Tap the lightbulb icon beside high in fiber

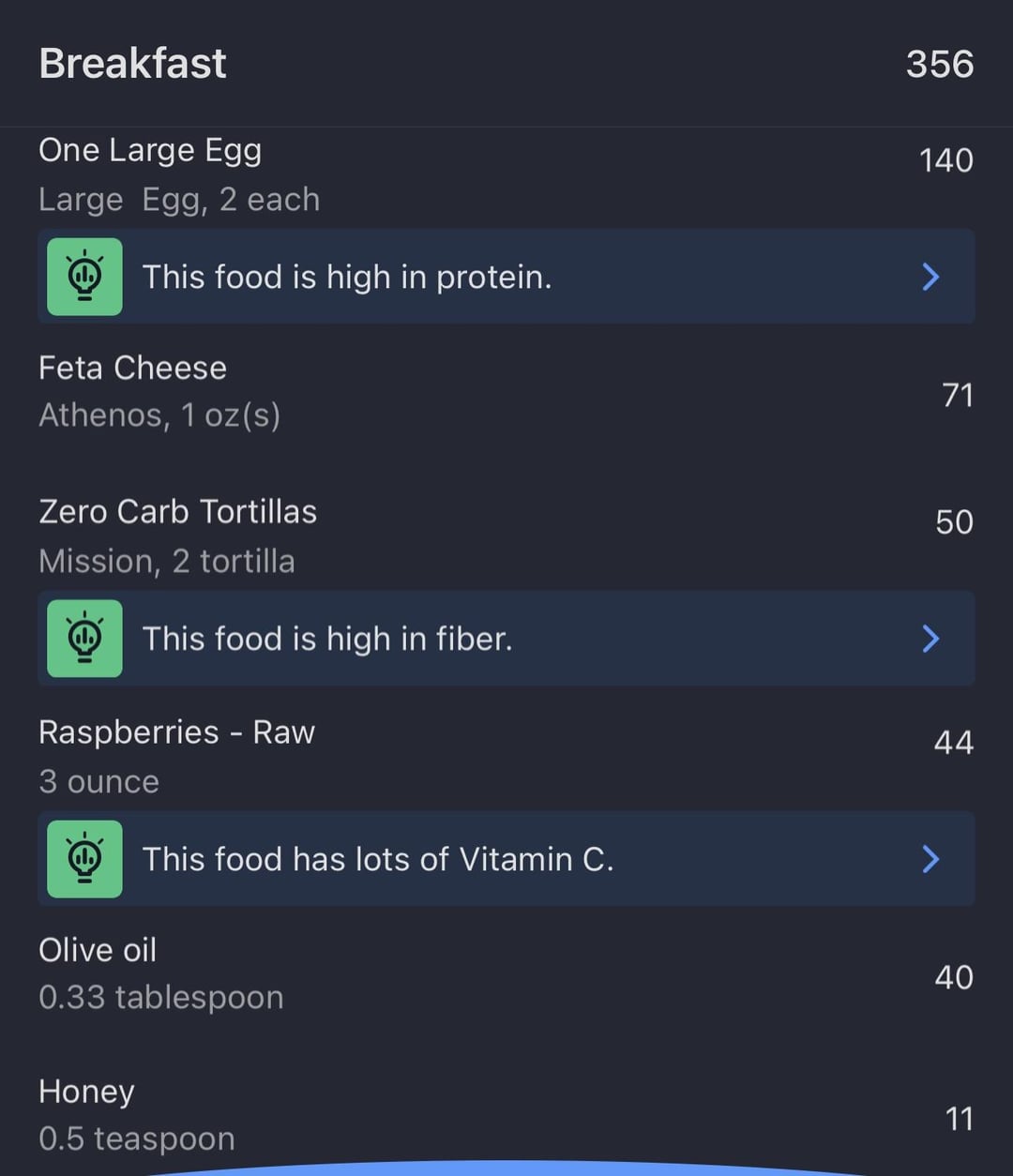tap(84, 639)
